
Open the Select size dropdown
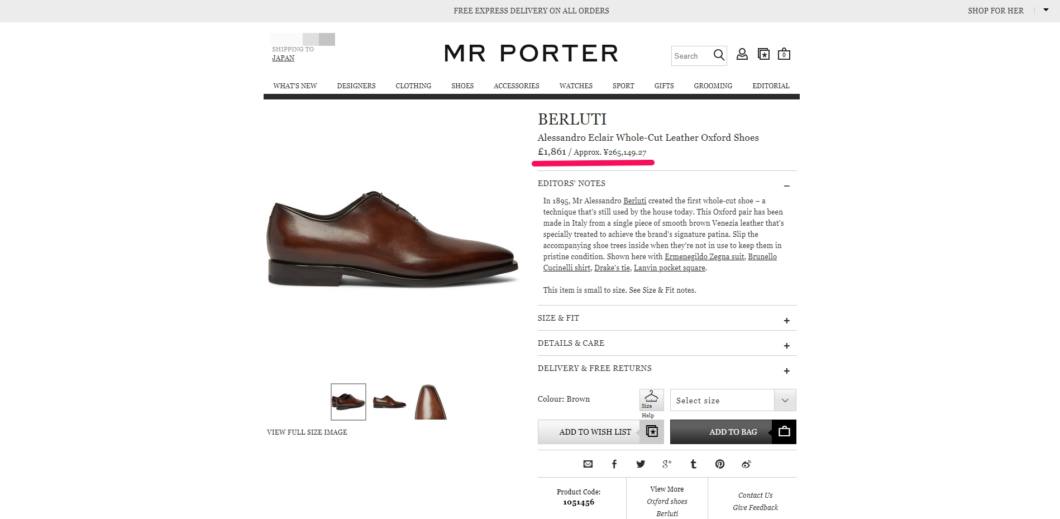click(733, 400)
